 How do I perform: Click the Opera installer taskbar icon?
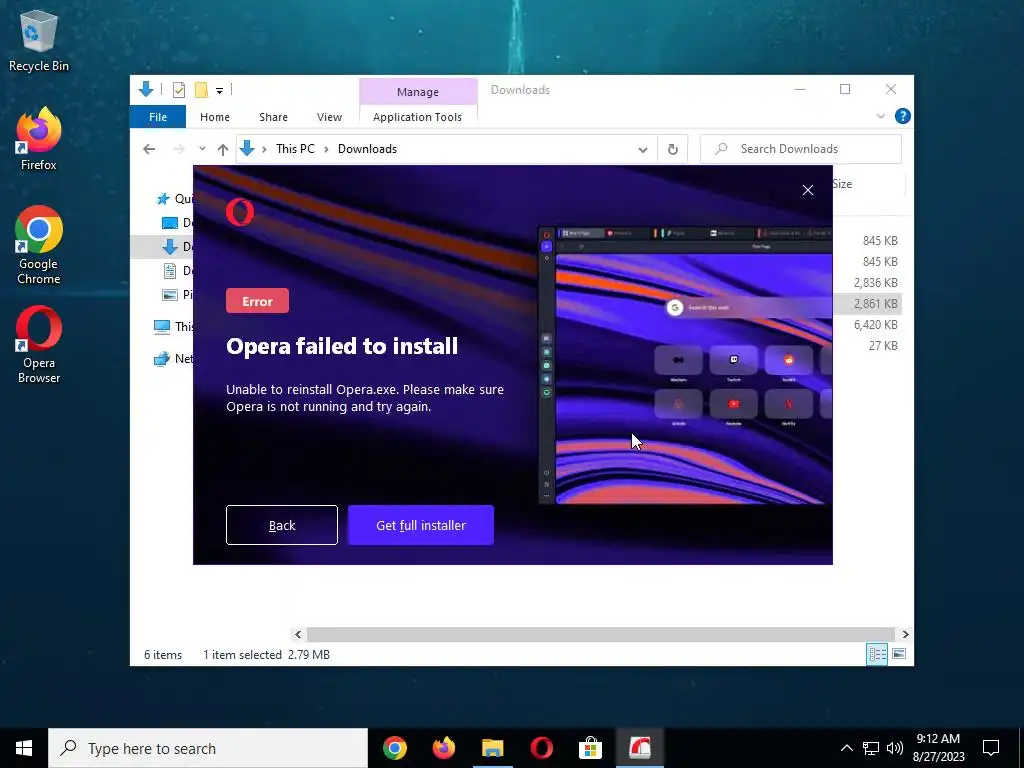tap(639, 748)
